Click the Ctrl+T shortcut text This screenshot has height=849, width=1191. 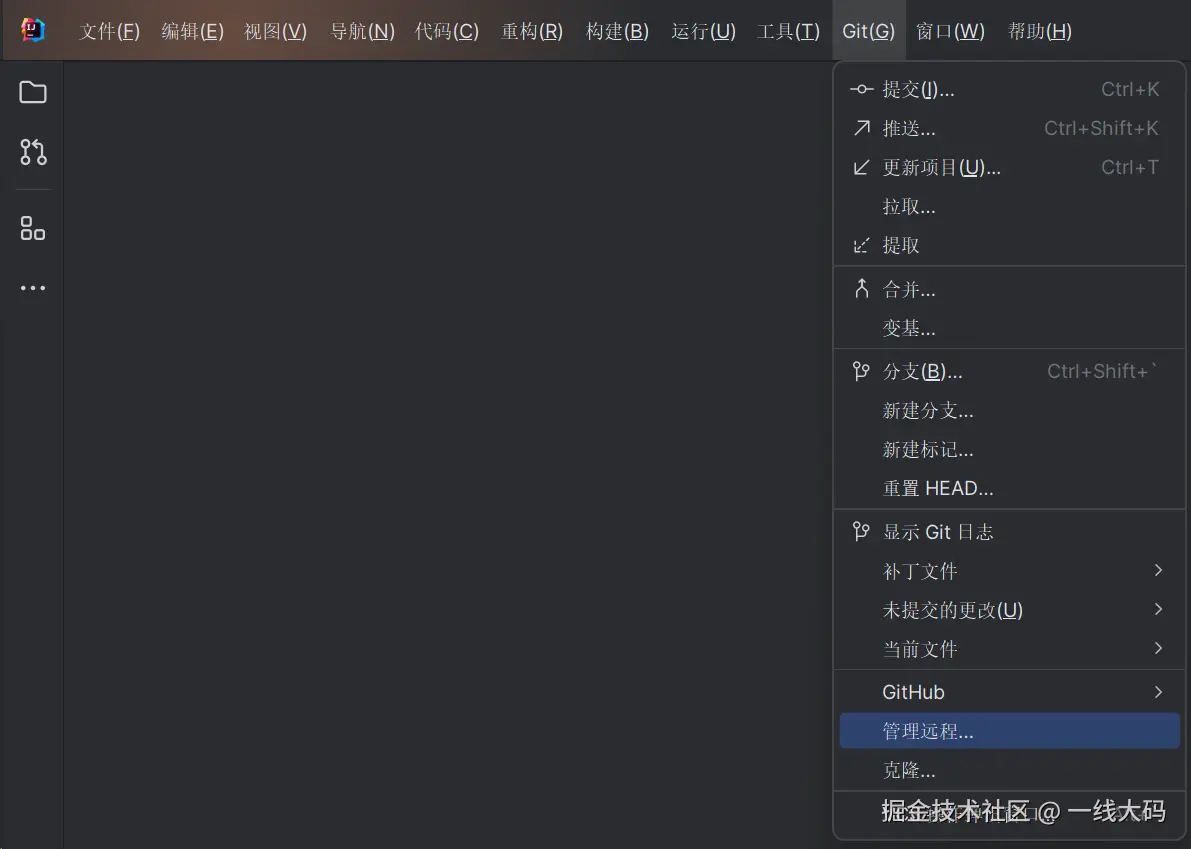pos(1130,167)
